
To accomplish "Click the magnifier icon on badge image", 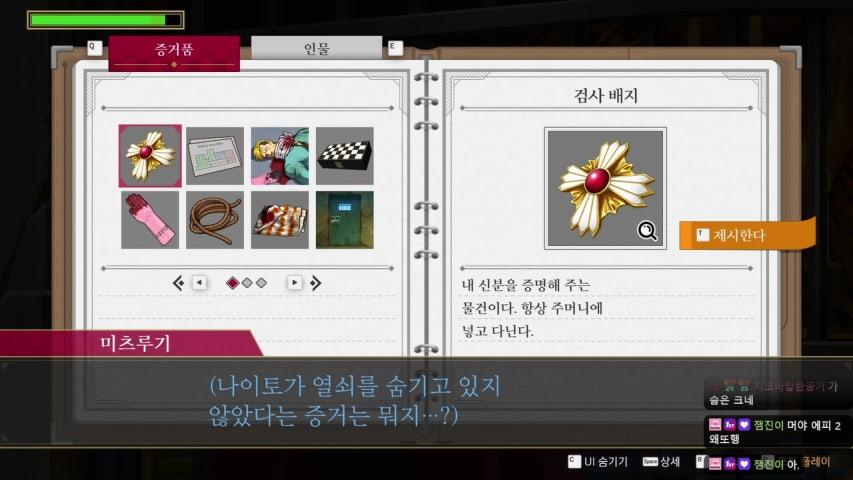I will [647, 231].
